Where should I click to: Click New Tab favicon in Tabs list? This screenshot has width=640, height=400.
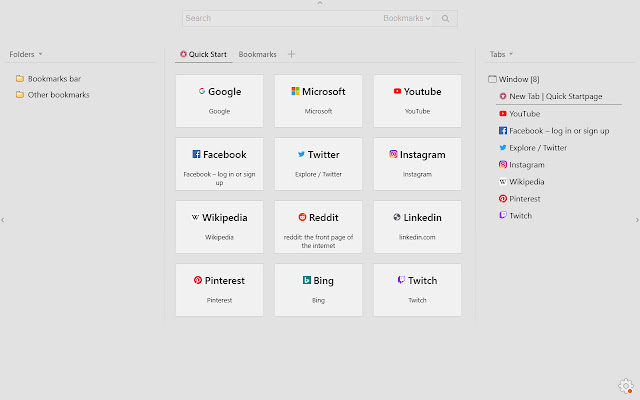click(x=503, y=96)
